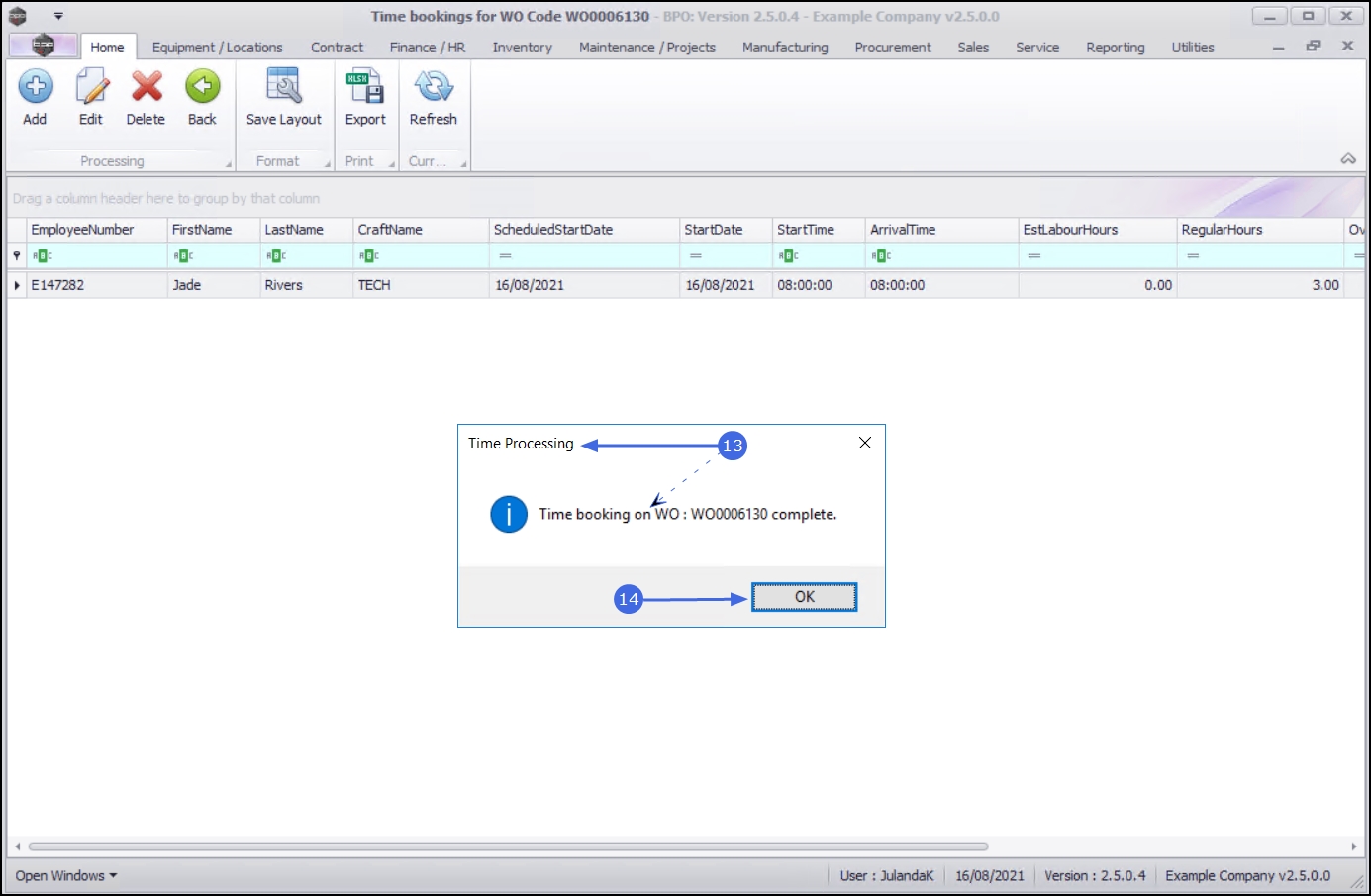Click the Edit pencil icon
Image resolution: width=1371 pixels, height=896 pixels.
coord(91,87)
